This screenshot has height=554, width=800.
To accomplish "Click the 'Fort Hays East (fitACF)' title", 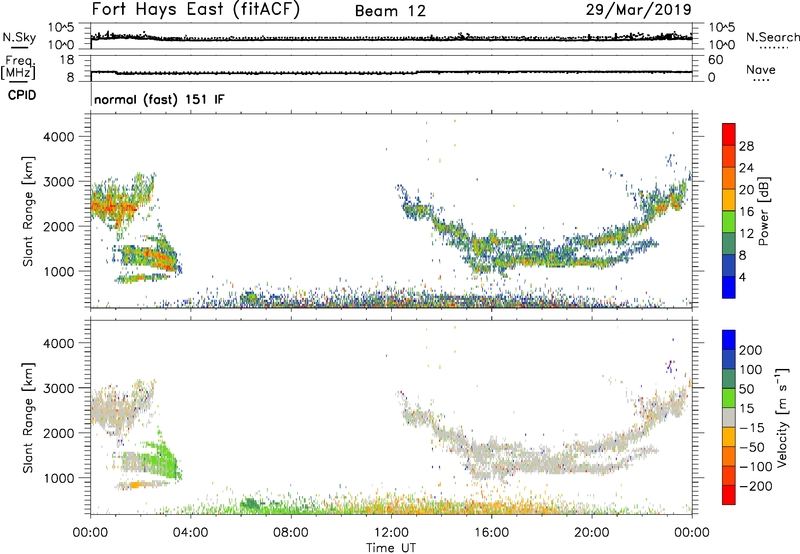I will click(x=196, y=10).
